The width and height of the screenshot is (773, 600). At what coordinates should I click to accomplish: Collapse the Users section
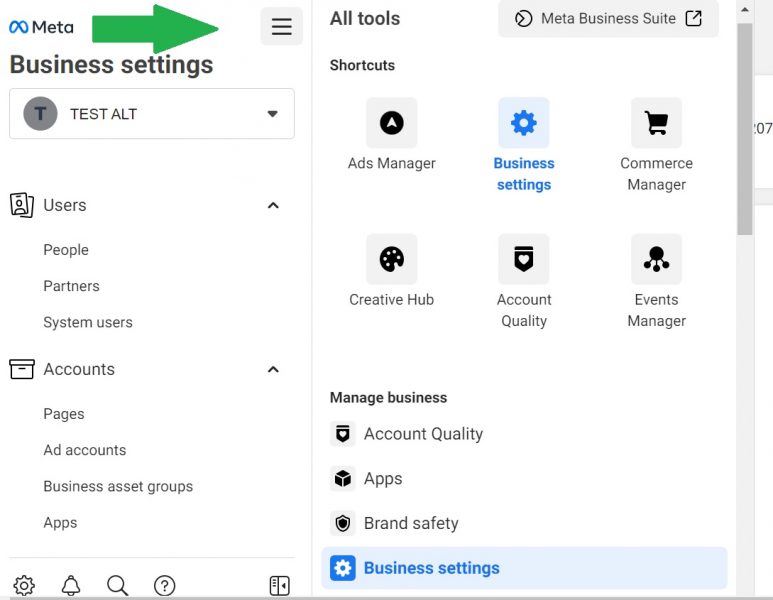coord(273,205)
